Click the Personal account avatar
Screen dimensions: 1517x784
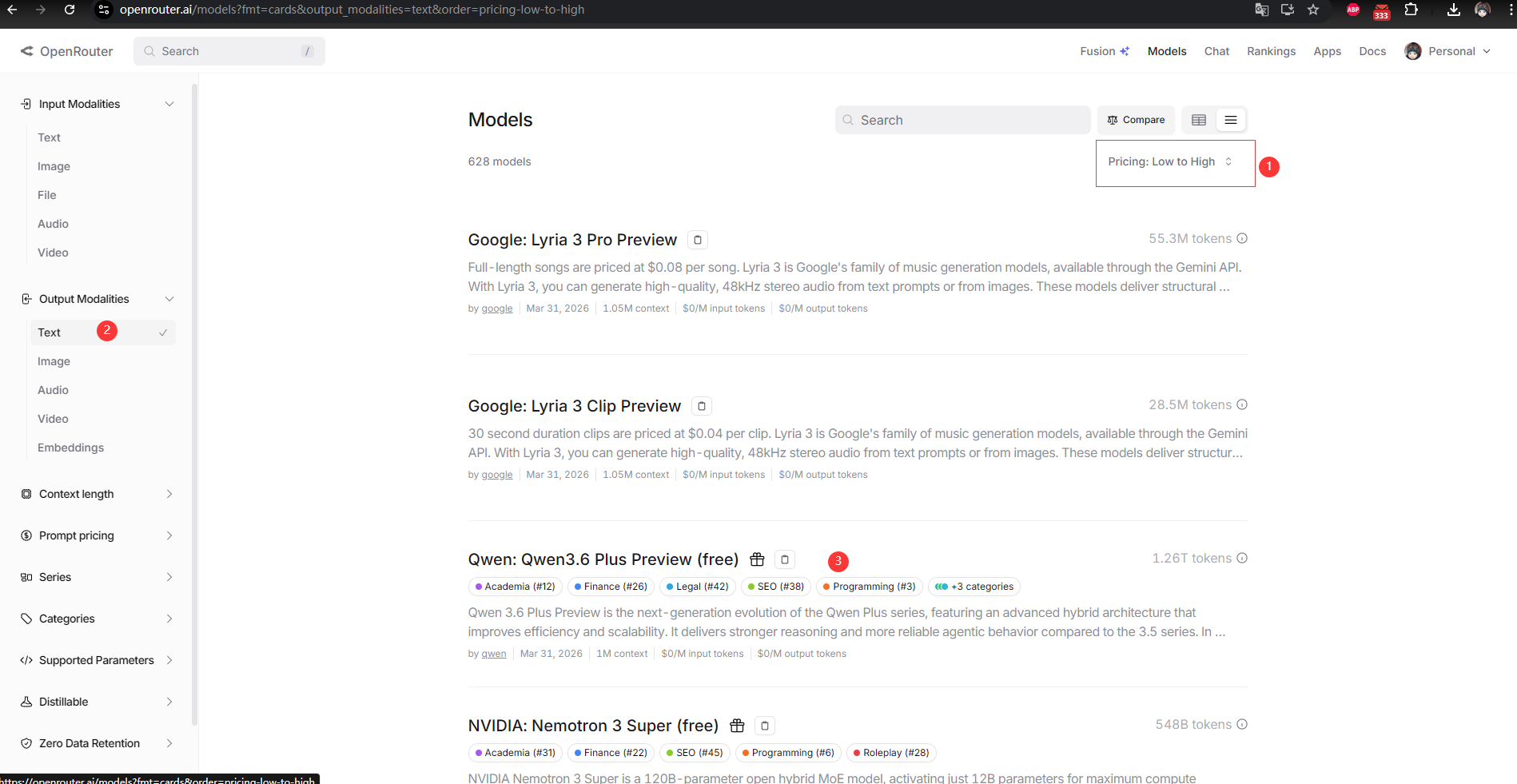point(1413,51)
